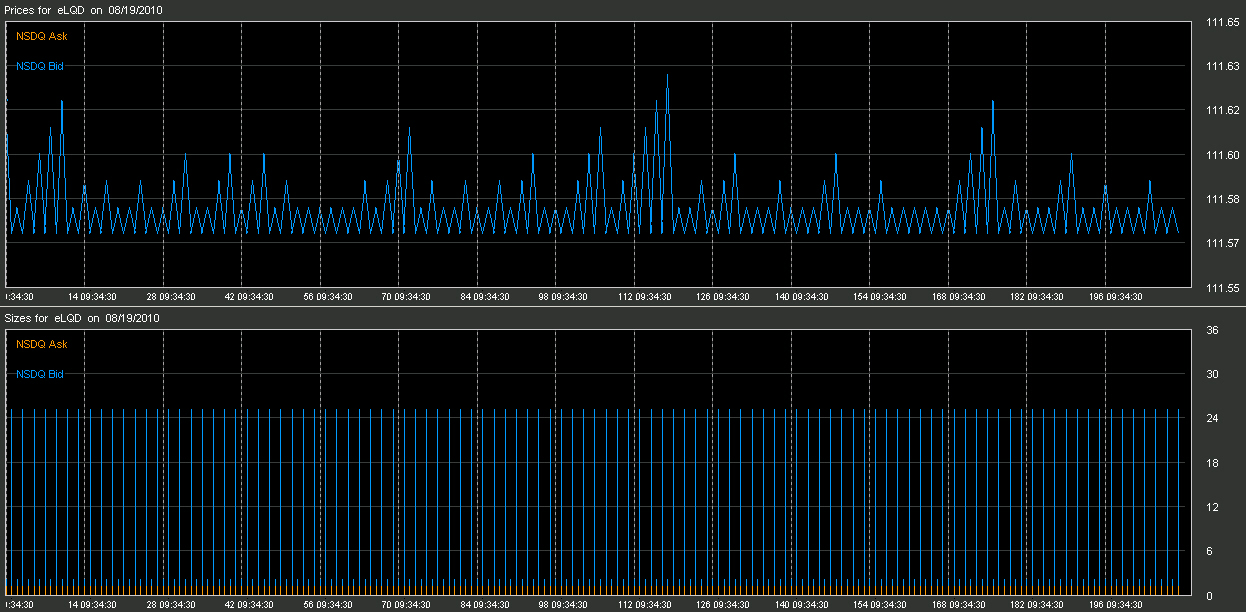Click '14 09:34:30' tick under Prices chart
This screenshot has height=612, width=1246.
(92, 297)
